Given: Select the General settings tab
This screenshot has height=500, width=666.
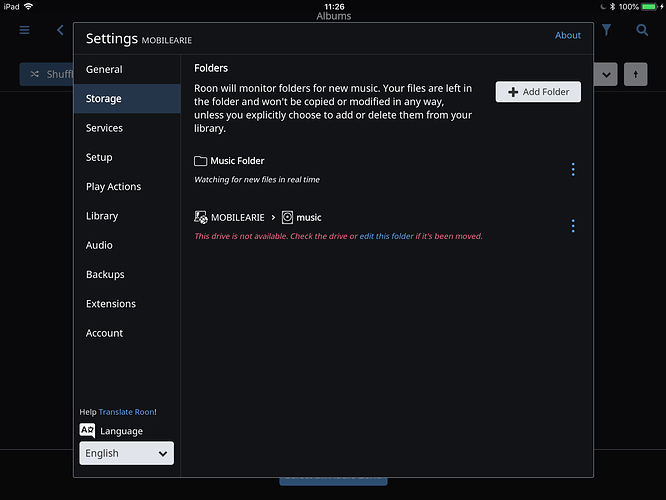Looking at the screenshot, I should click(x=127, y=69).
